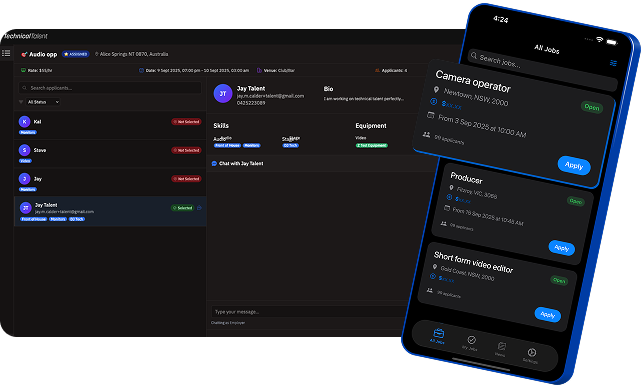Click Jay Talent's JT avatar in list
This screenshot has height=388, width=644.
pyautogui.click(x=25, y=208)
